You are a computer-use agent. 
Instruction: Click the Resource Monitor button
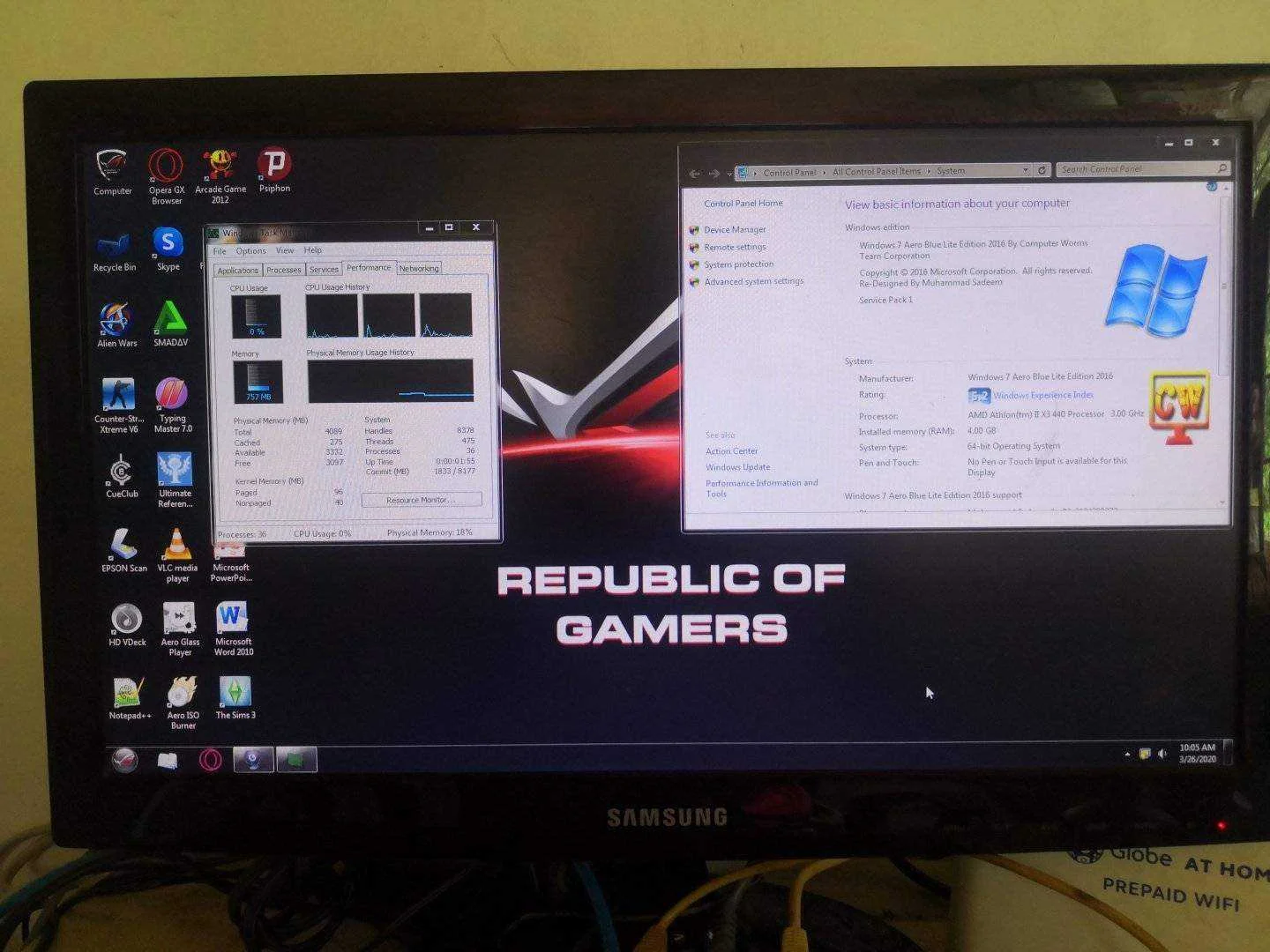[421, 500]
